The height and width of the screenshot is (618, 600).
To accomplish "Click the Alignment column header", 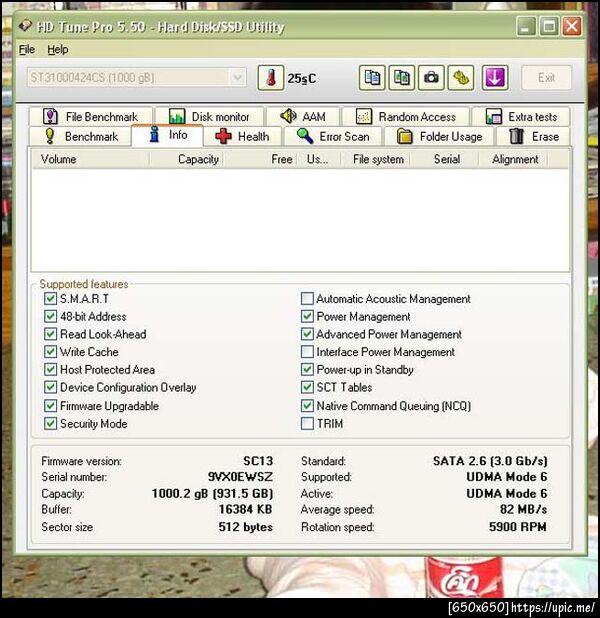I will click(x=513, y=159).
